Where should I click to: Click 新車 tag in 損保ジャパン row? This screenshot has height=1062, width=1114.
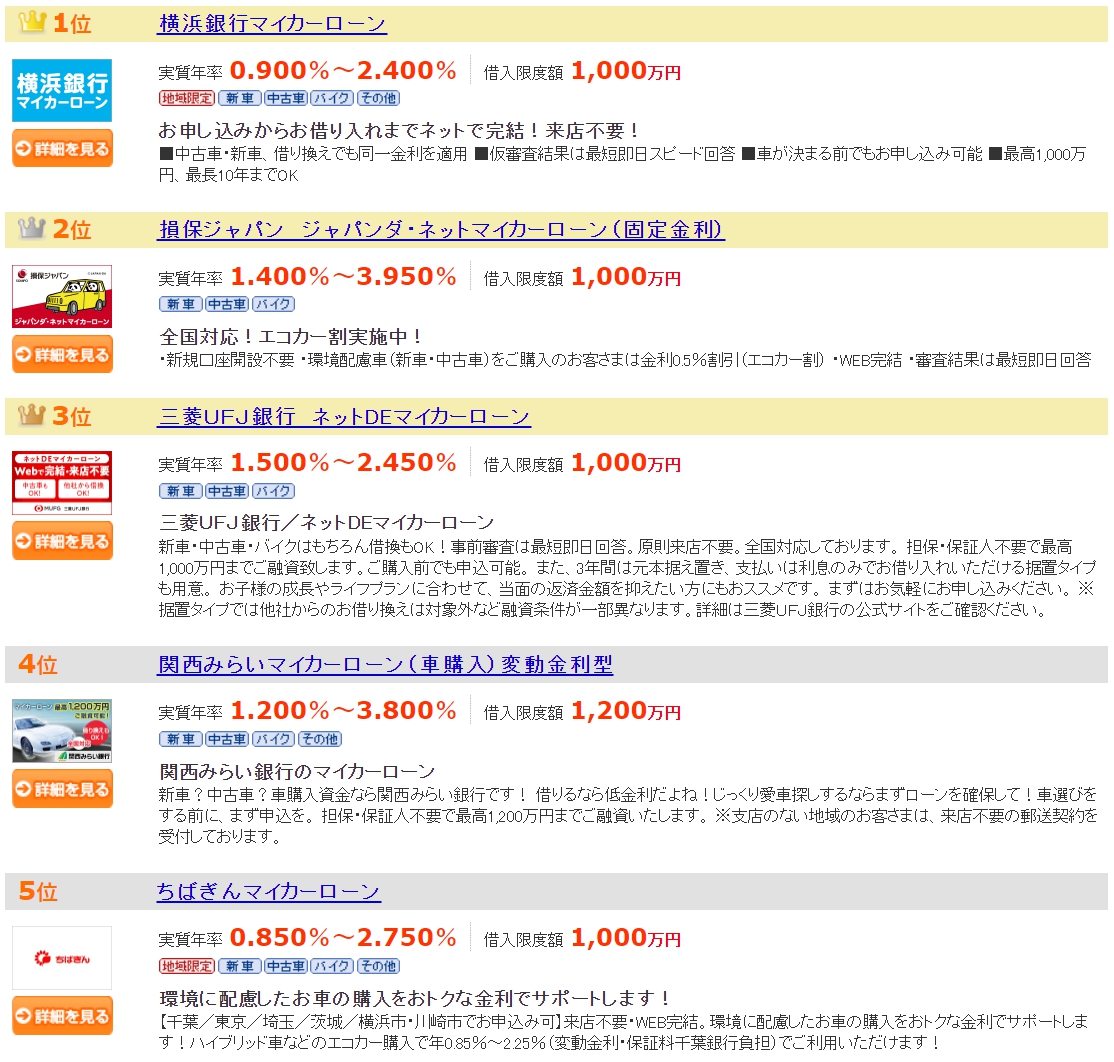(x=180, y=304)
